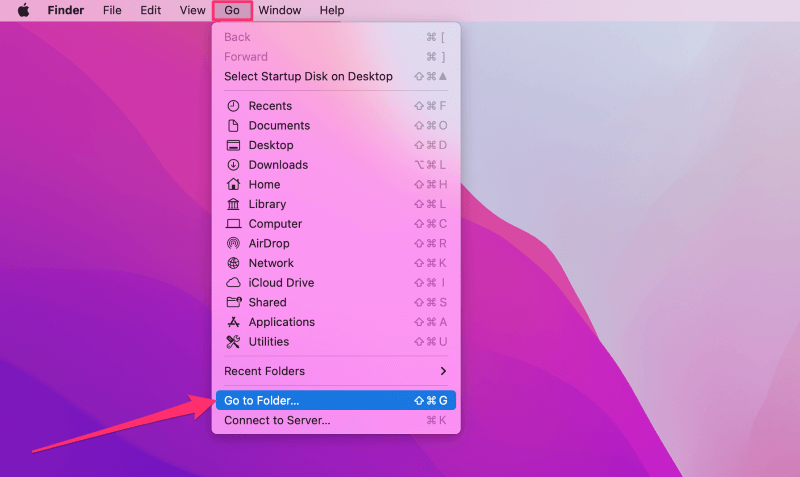Select the Utilities label
Viewport: 800px width, 477px height.
268,342
